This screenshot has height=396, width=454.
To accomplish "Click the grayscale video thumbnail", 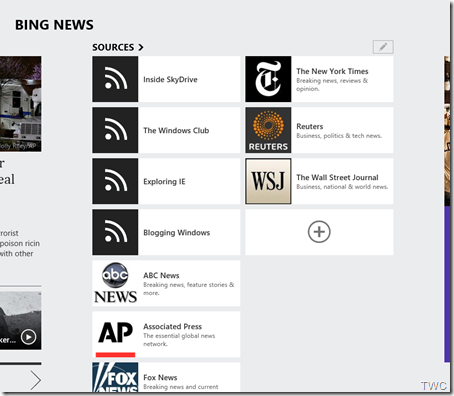I will coord(21,320).
